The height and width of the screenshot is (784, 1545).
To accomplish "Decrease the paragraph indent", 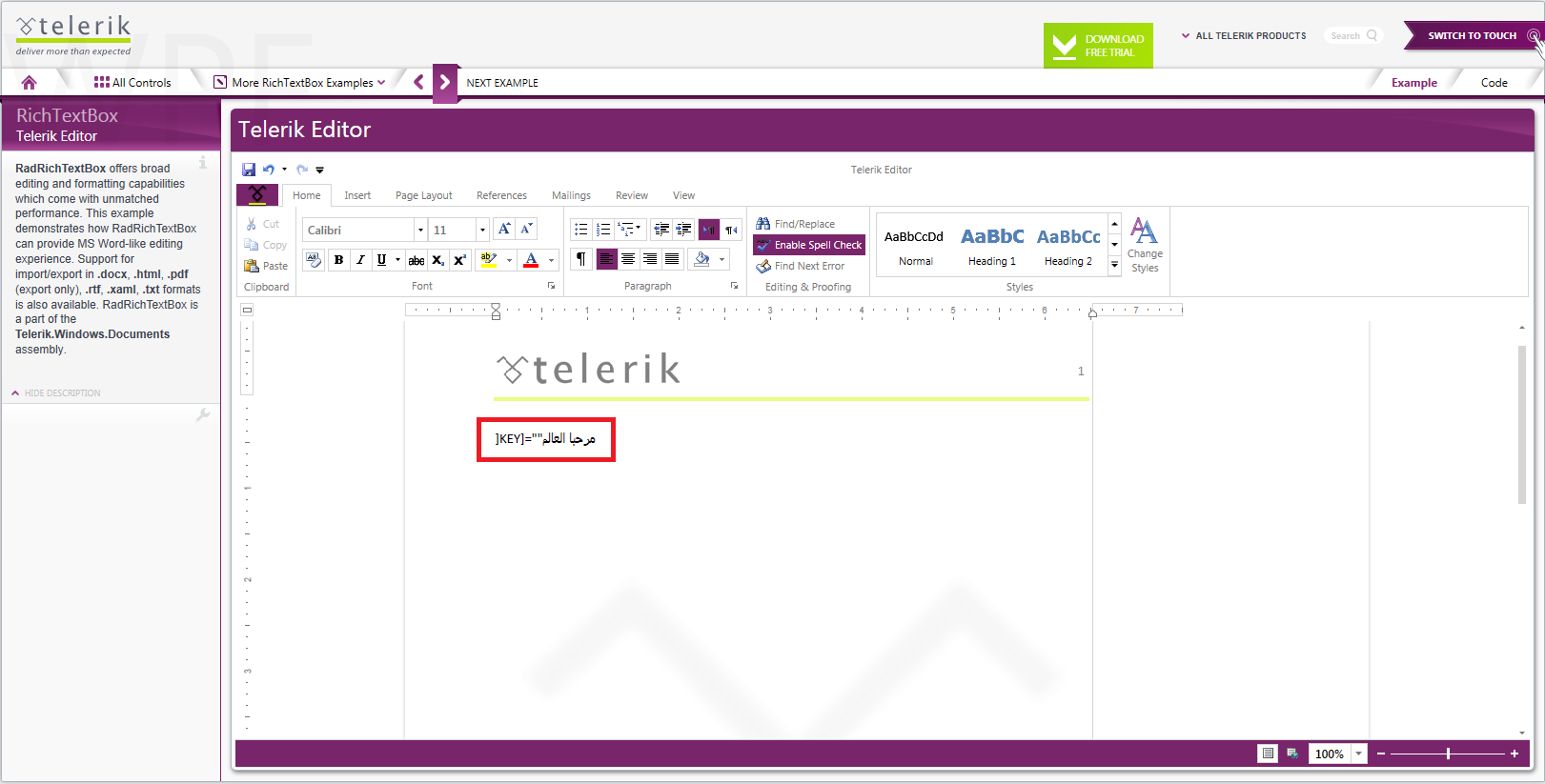I will (x=661, y=230).
